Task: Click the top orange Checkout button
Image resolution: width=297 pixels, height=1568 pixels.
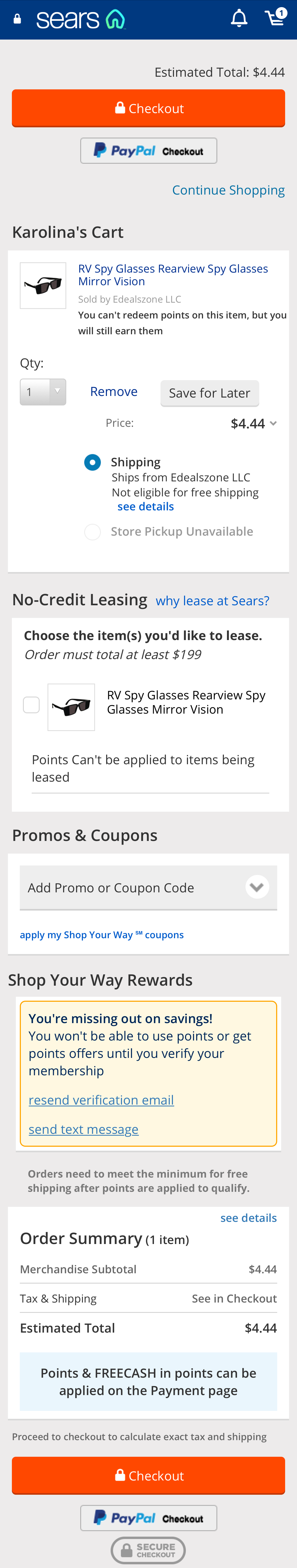Action: click(148, 108)
